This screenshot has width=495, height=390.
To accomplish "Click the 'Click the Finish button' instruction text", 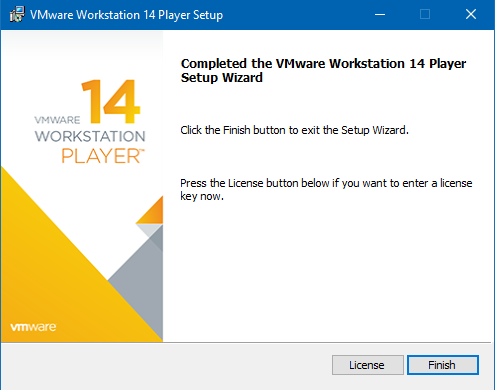I will [294, 130].
